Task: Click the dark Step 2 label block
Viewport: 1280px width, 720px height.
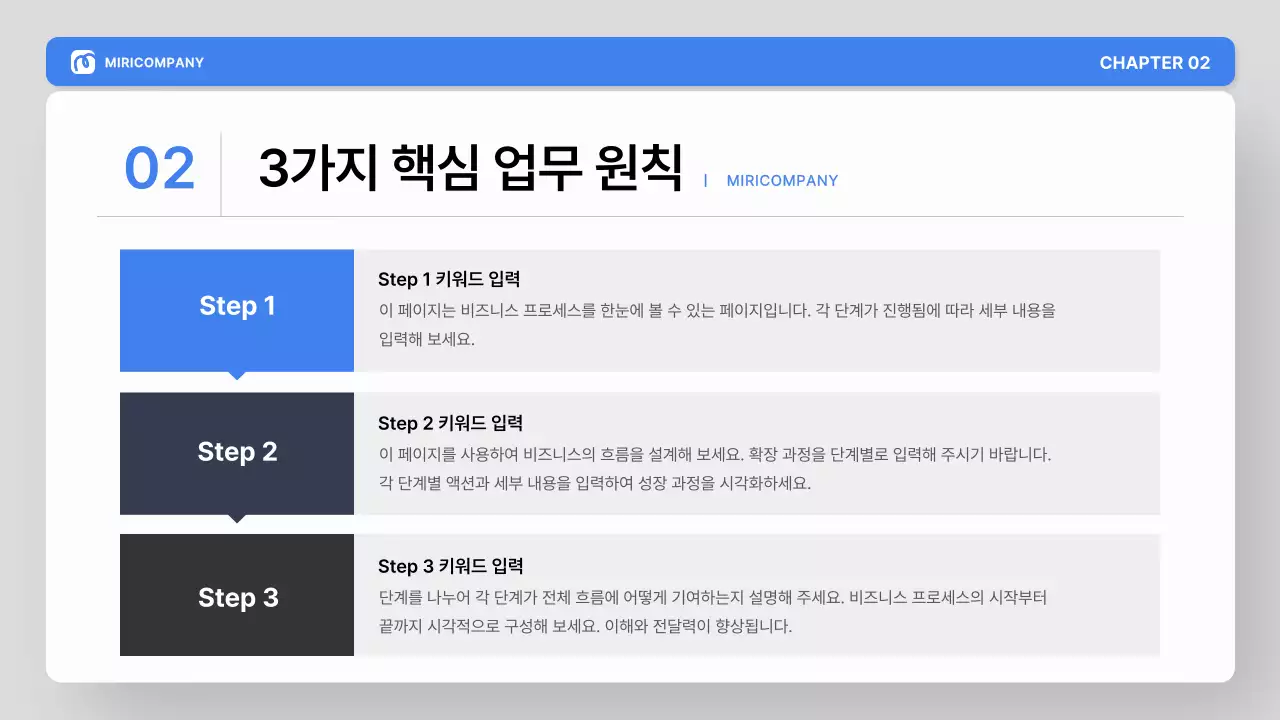Action: (x=237, y=452)
